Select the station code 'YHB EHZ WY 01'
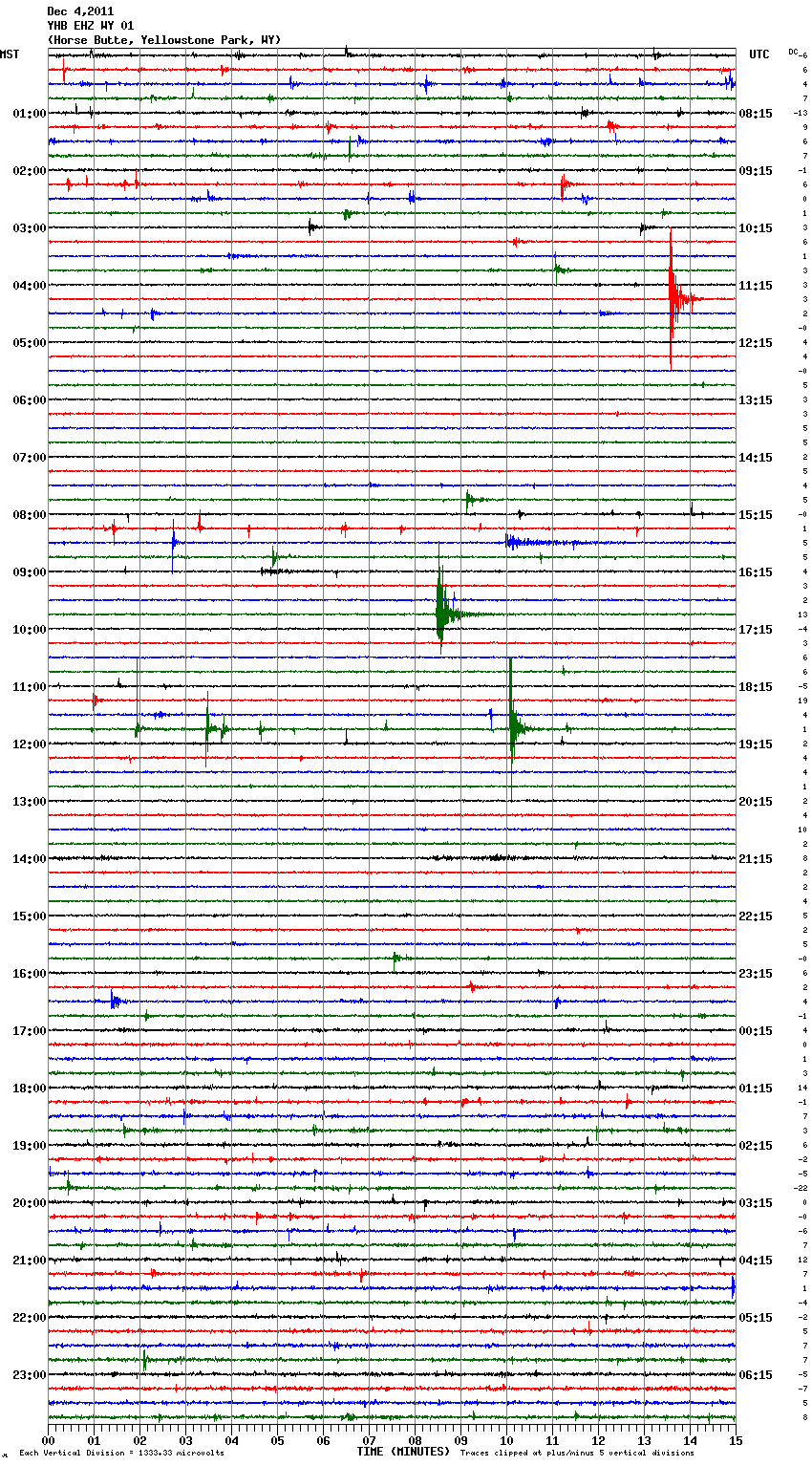The image size is (812, 1466). pos(91,26)
